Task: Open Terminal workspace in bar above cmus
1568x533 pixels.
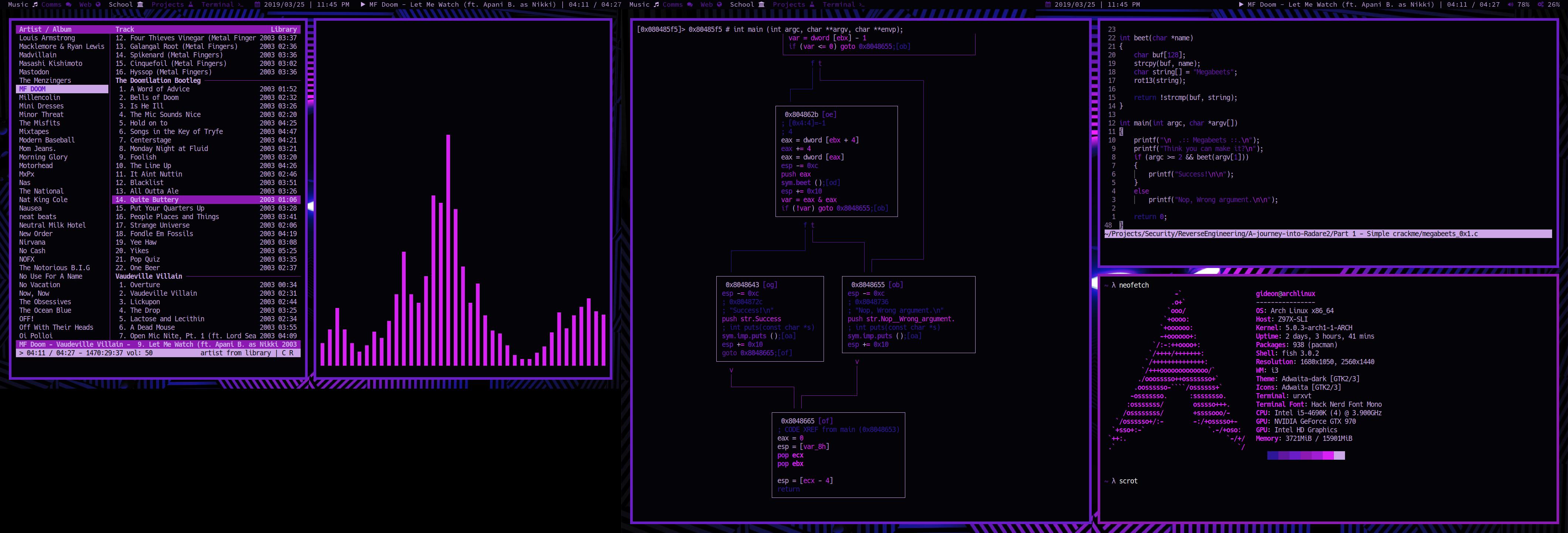Action: 222,4
